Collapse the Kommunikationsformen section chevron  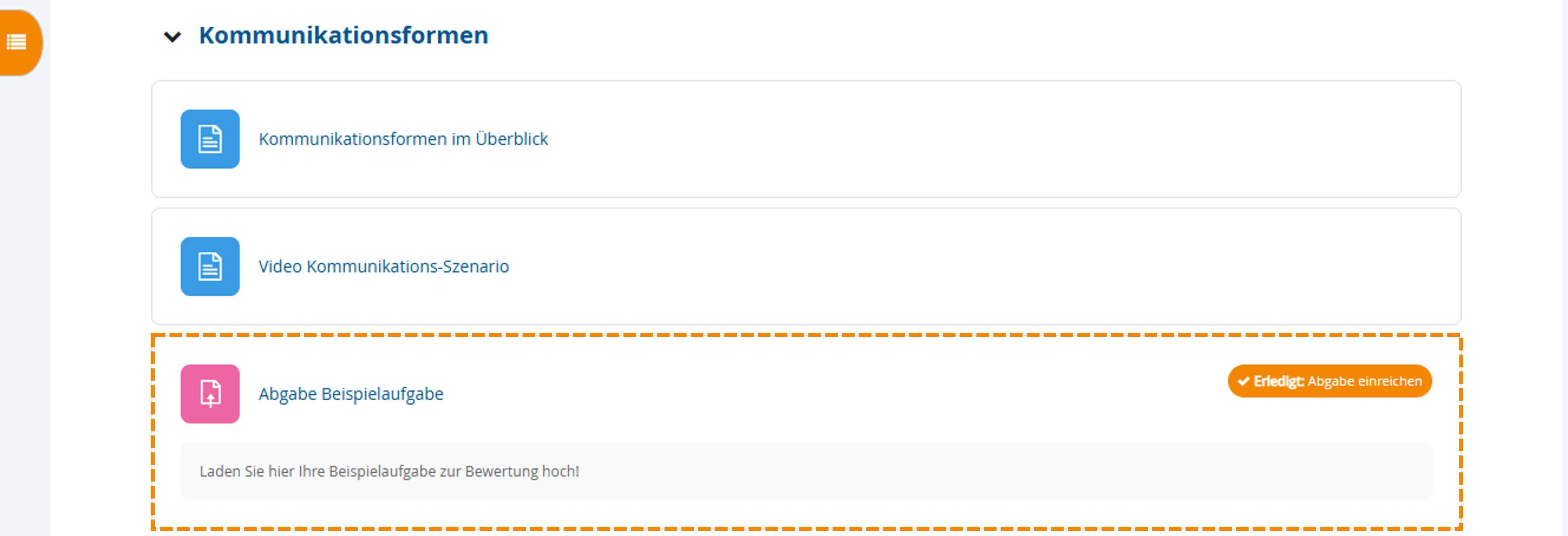(x=172, y=37)
